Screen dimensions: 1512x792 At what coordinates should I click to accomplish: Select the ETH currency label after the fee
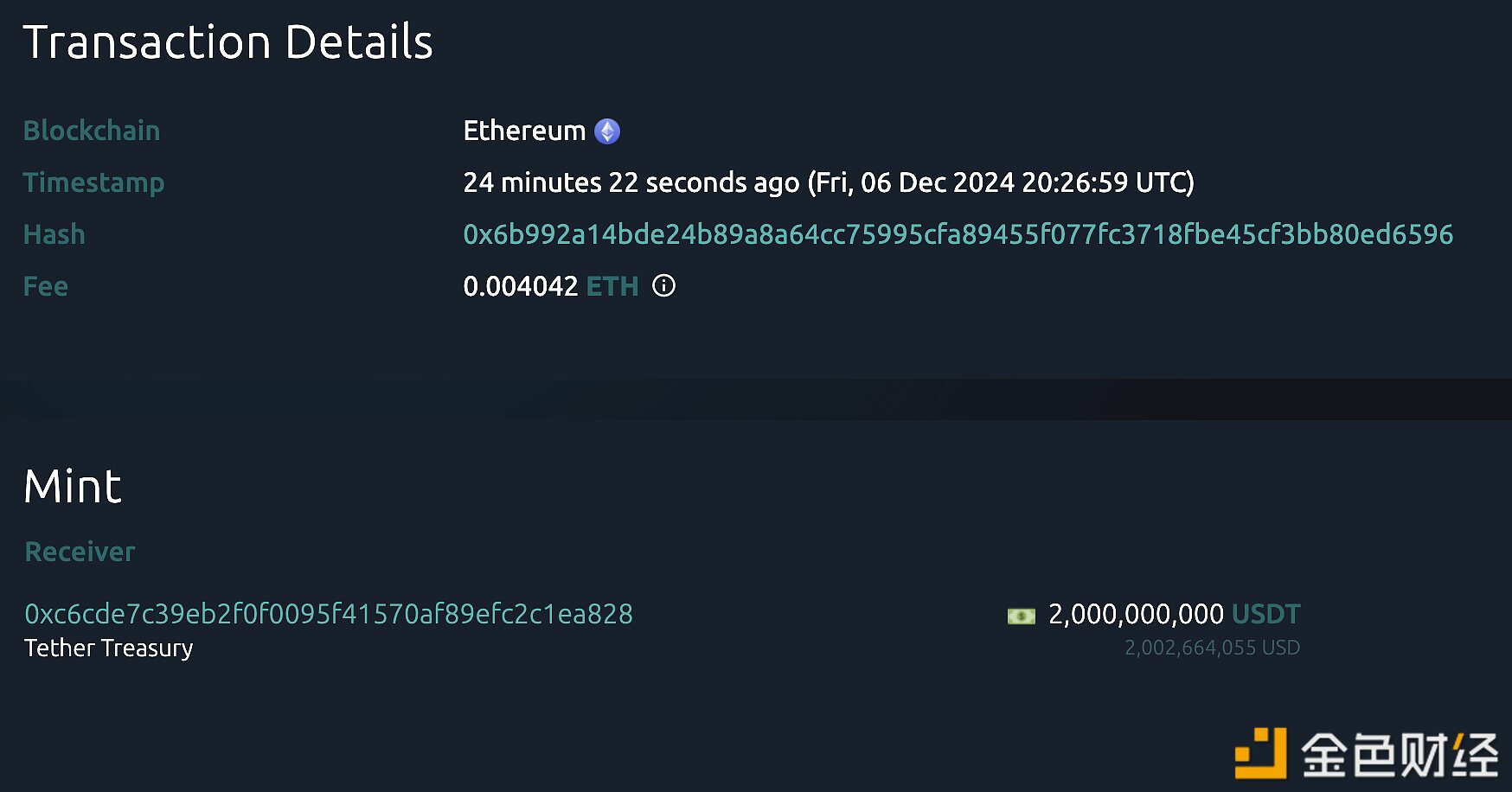(x=612, y=286)
